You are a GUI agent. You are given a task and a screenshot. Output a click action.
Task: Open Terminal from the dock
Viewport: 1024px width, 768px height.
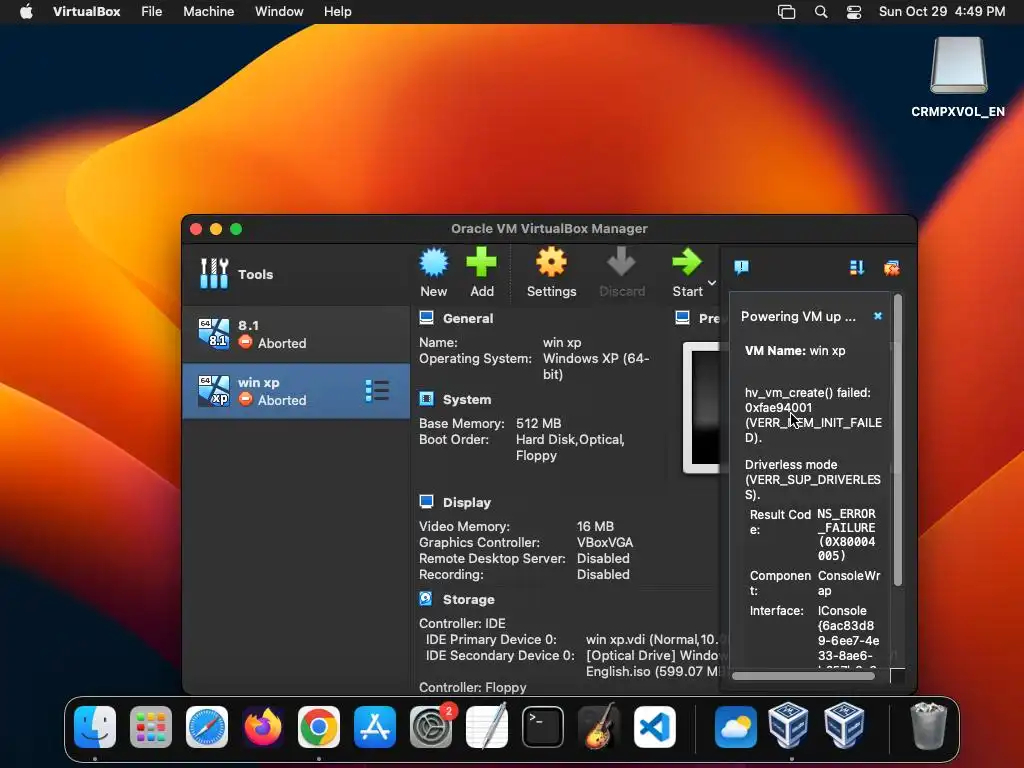click(x=543, y=727)
